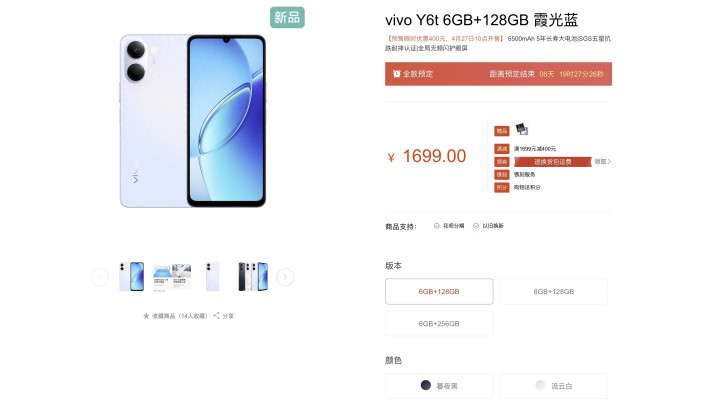Open the 分享 share link
Image resolution: width=719 pixels, height=404 pixels.
pos(228,316)
